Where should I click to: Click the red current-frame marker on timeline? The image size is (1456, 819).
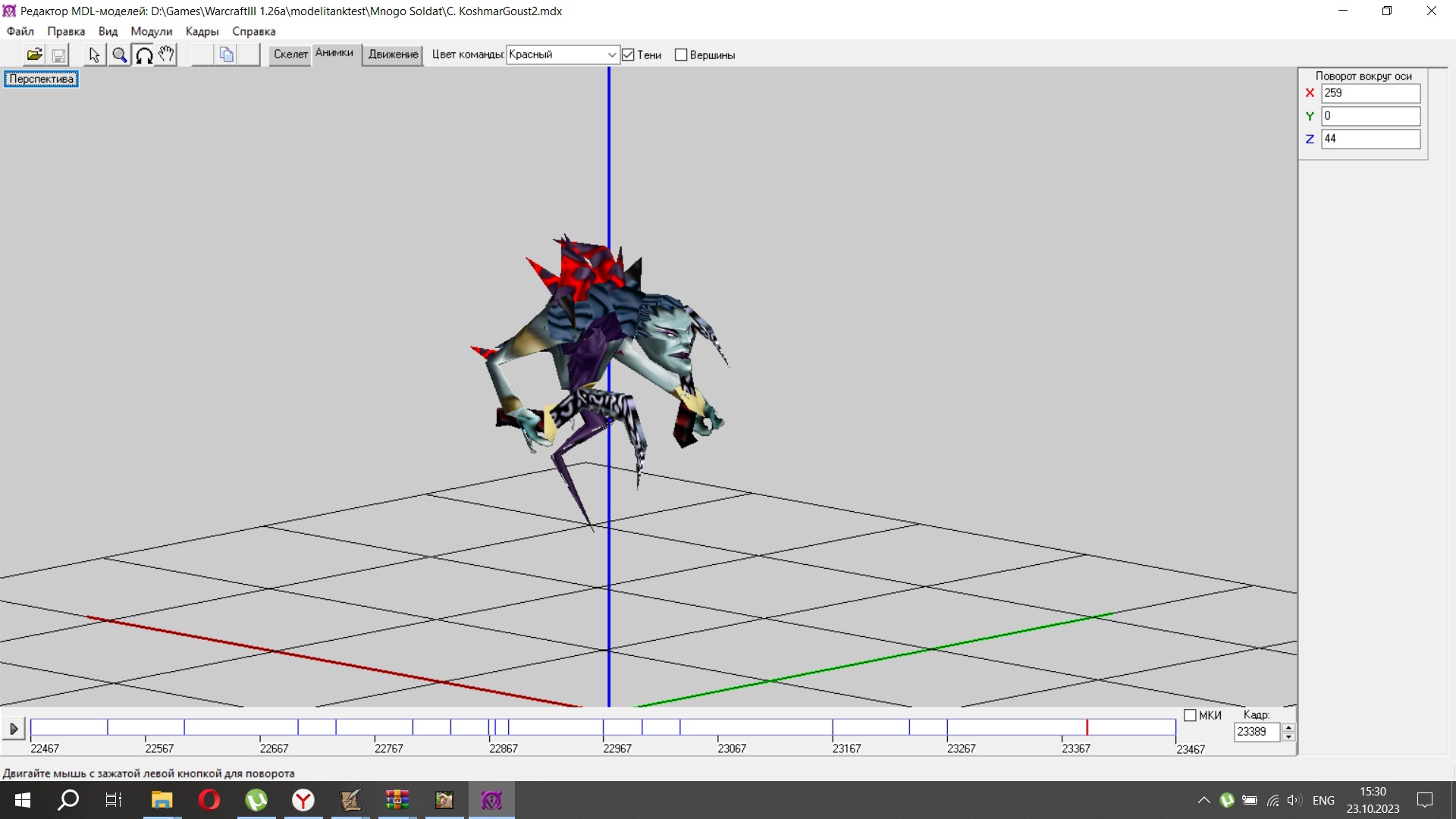[1087, 727]
